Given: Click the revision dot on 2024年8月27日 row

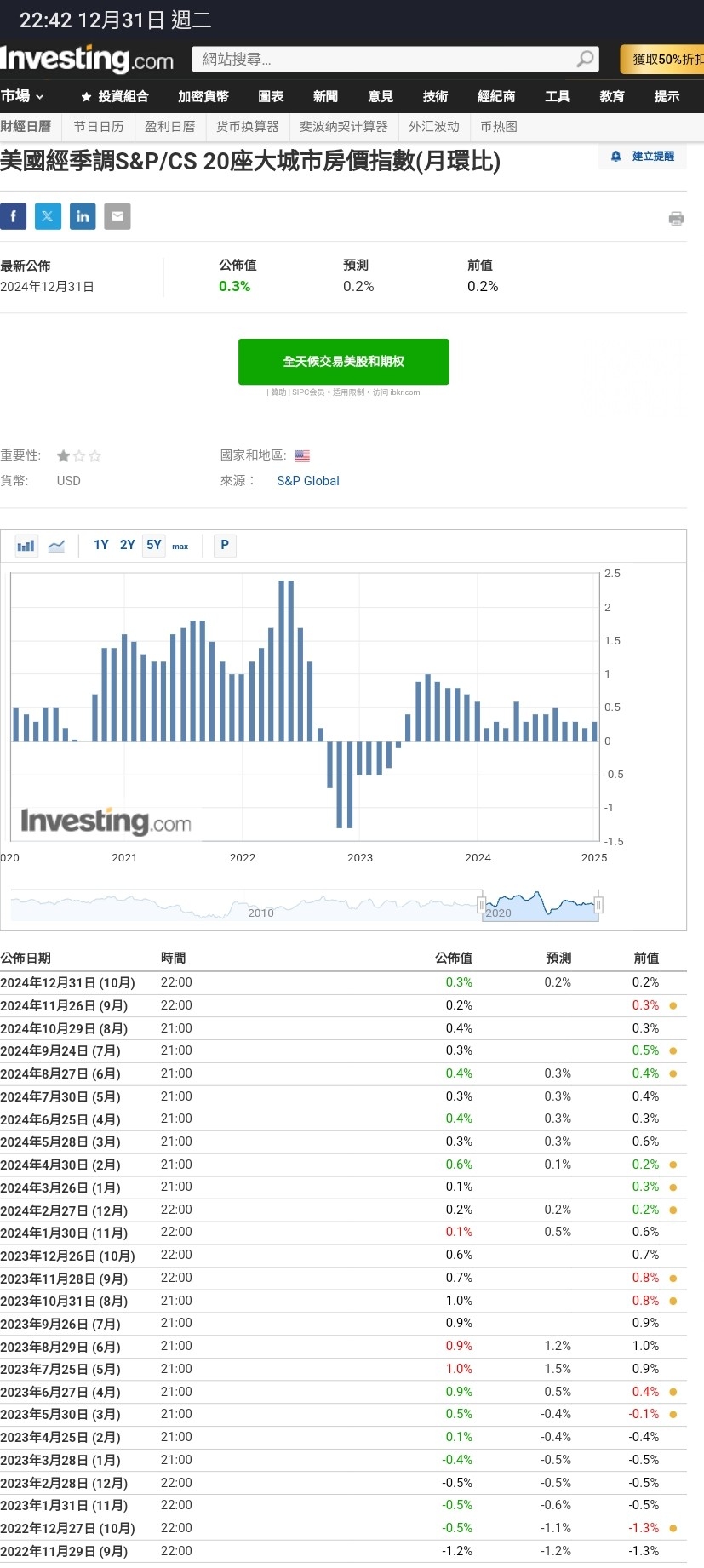Looking at the screenshot, I should [x=673, y=1073].
